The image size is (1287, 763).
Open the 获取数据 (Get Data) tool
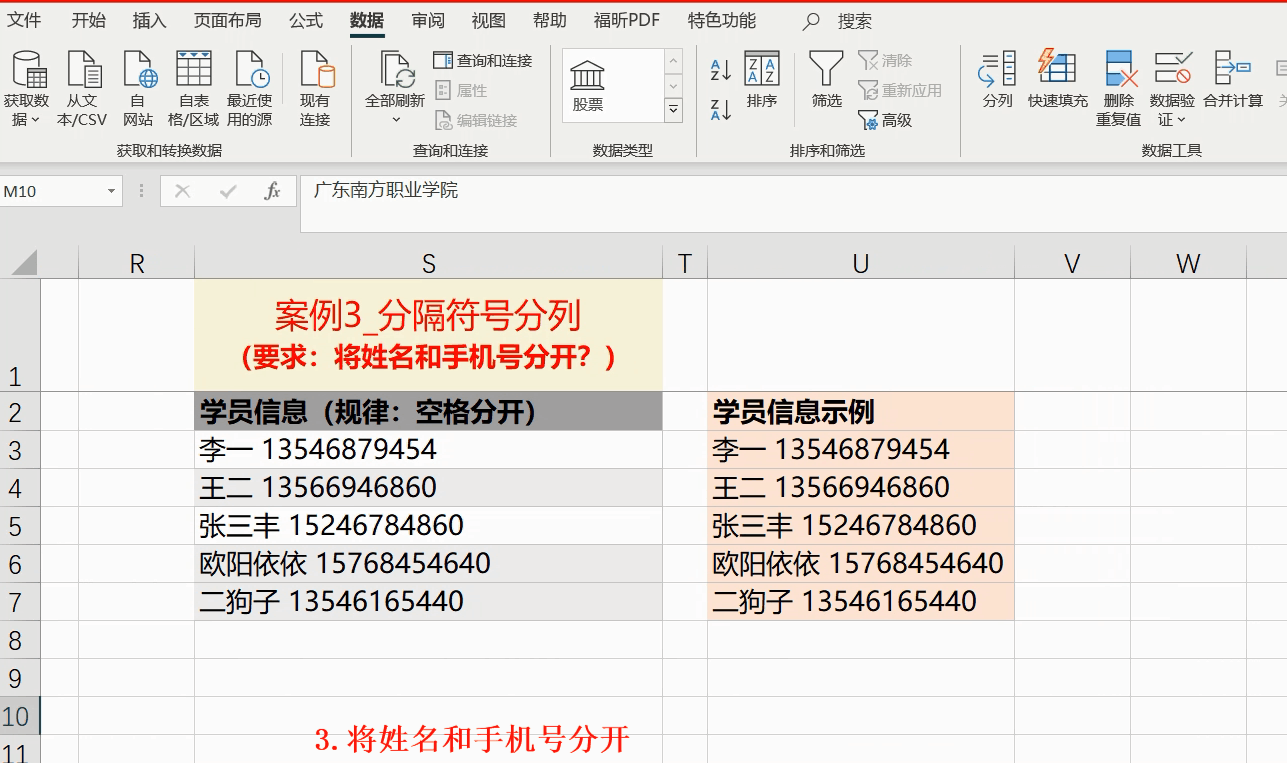(x=27, y=88)
